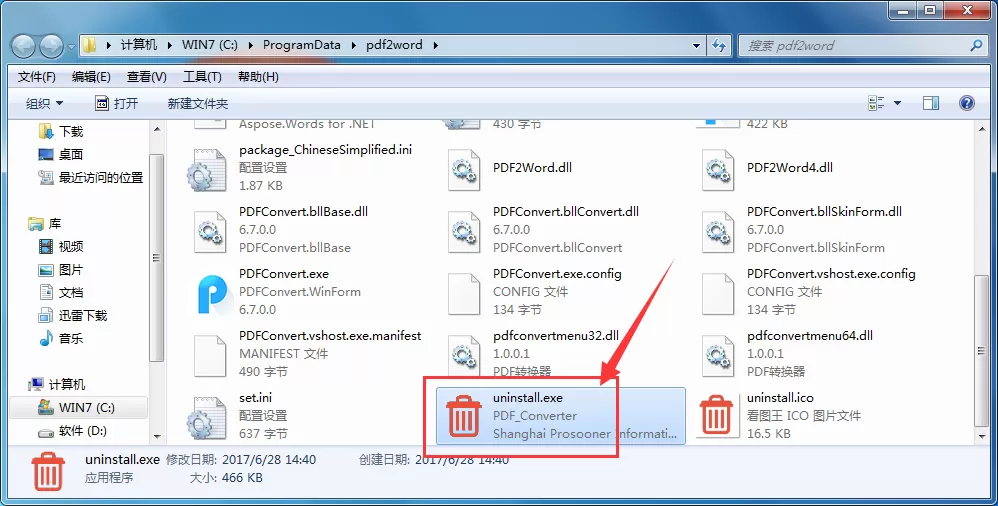The height and width of the screenshot is (506, 998).
Task: Expand the recent pages dropdown arrow
Action: point(70,46)
